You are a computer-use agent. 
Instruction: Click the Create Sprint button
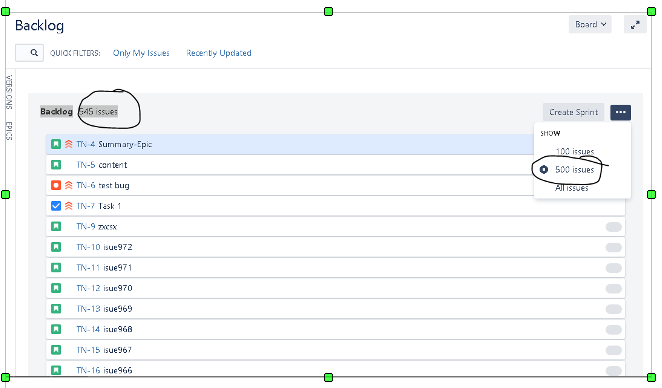[573, 112]
